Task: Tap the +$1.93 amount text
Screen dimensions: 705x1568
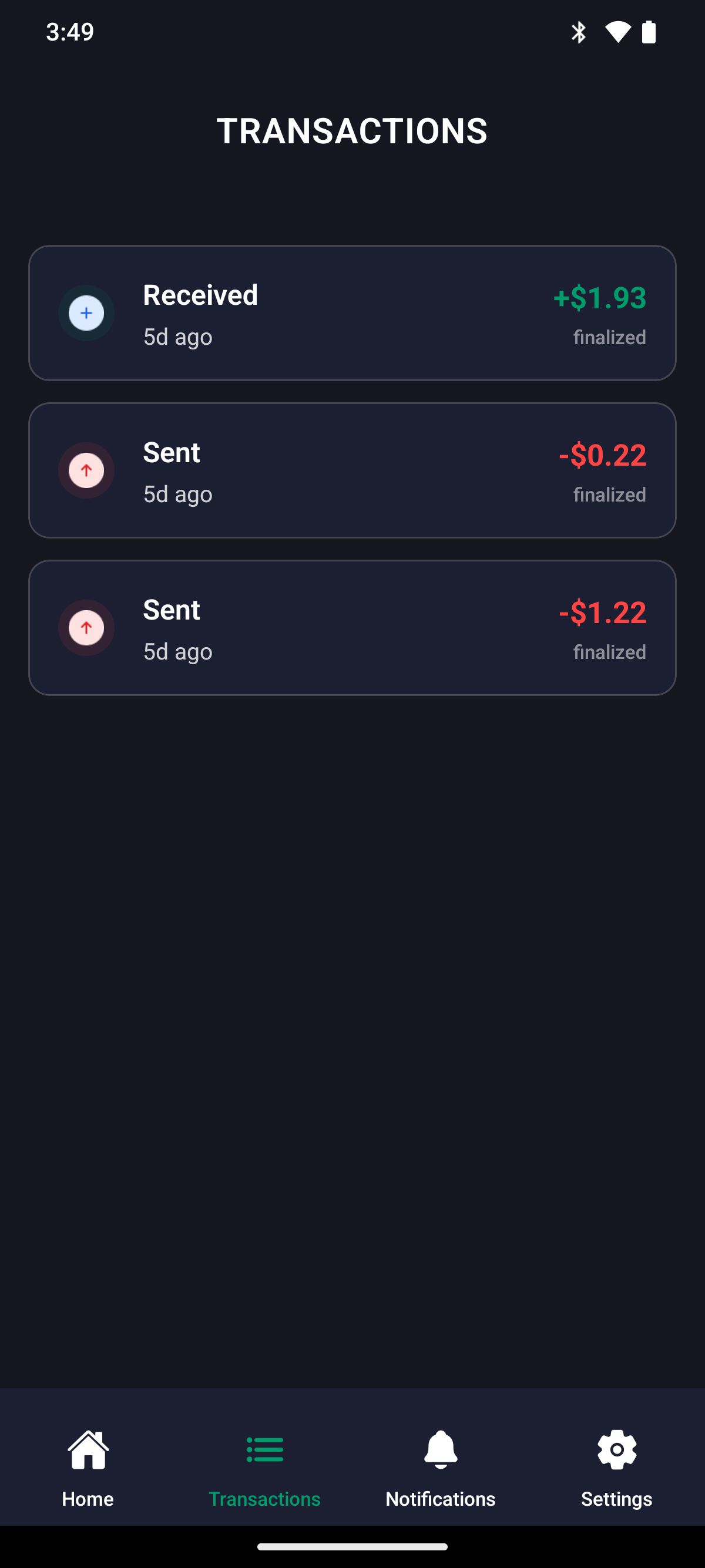Action: coord(600,298)
